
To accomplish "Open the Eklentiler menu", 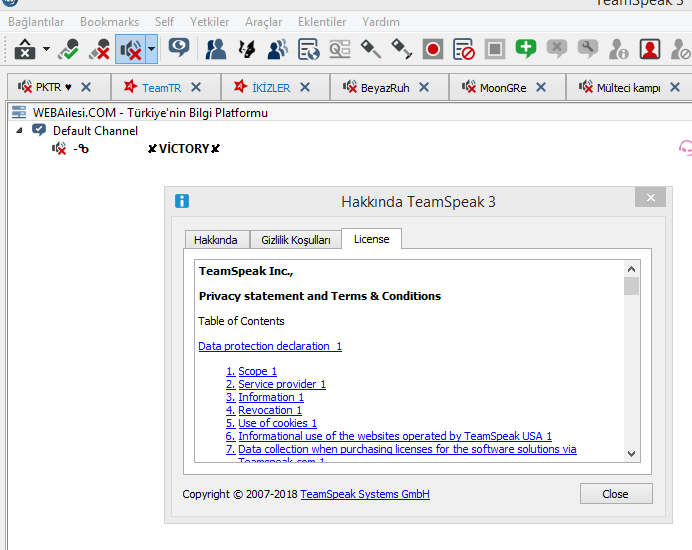I will point(322,22).
